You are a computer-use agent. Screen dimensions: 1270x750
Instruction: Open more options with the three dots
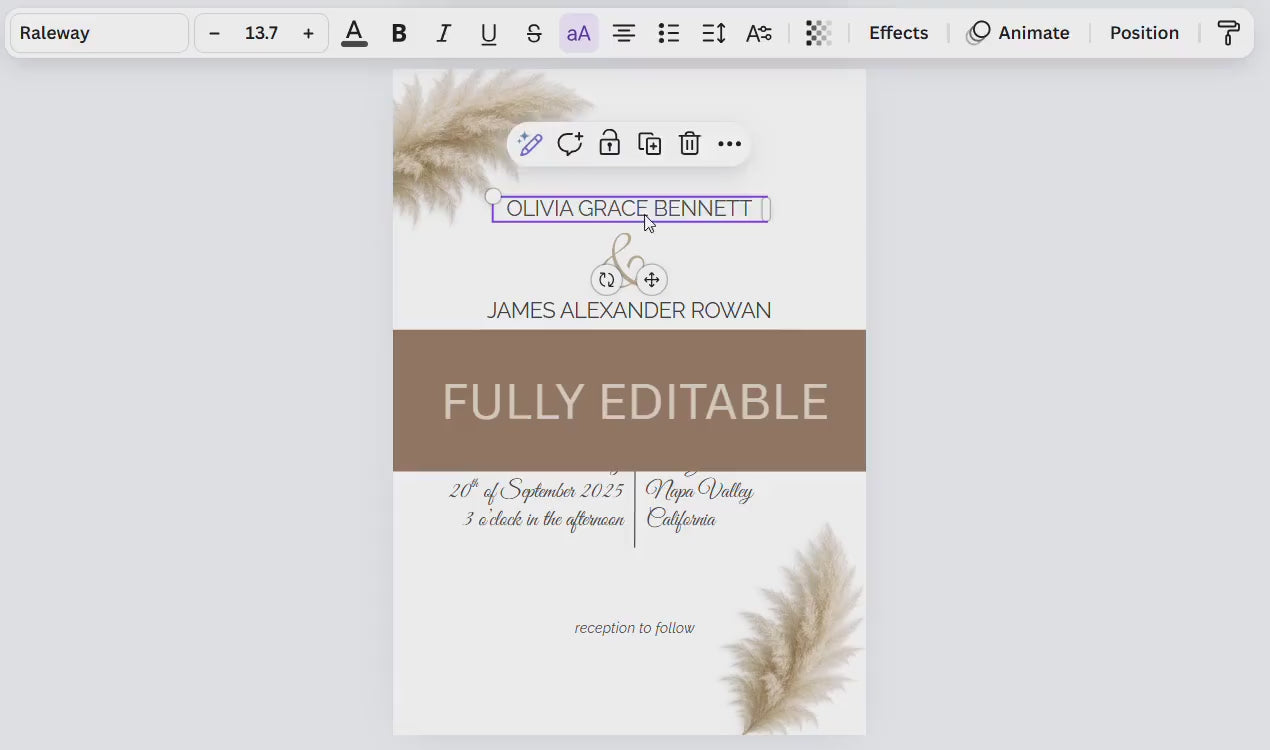729,143
